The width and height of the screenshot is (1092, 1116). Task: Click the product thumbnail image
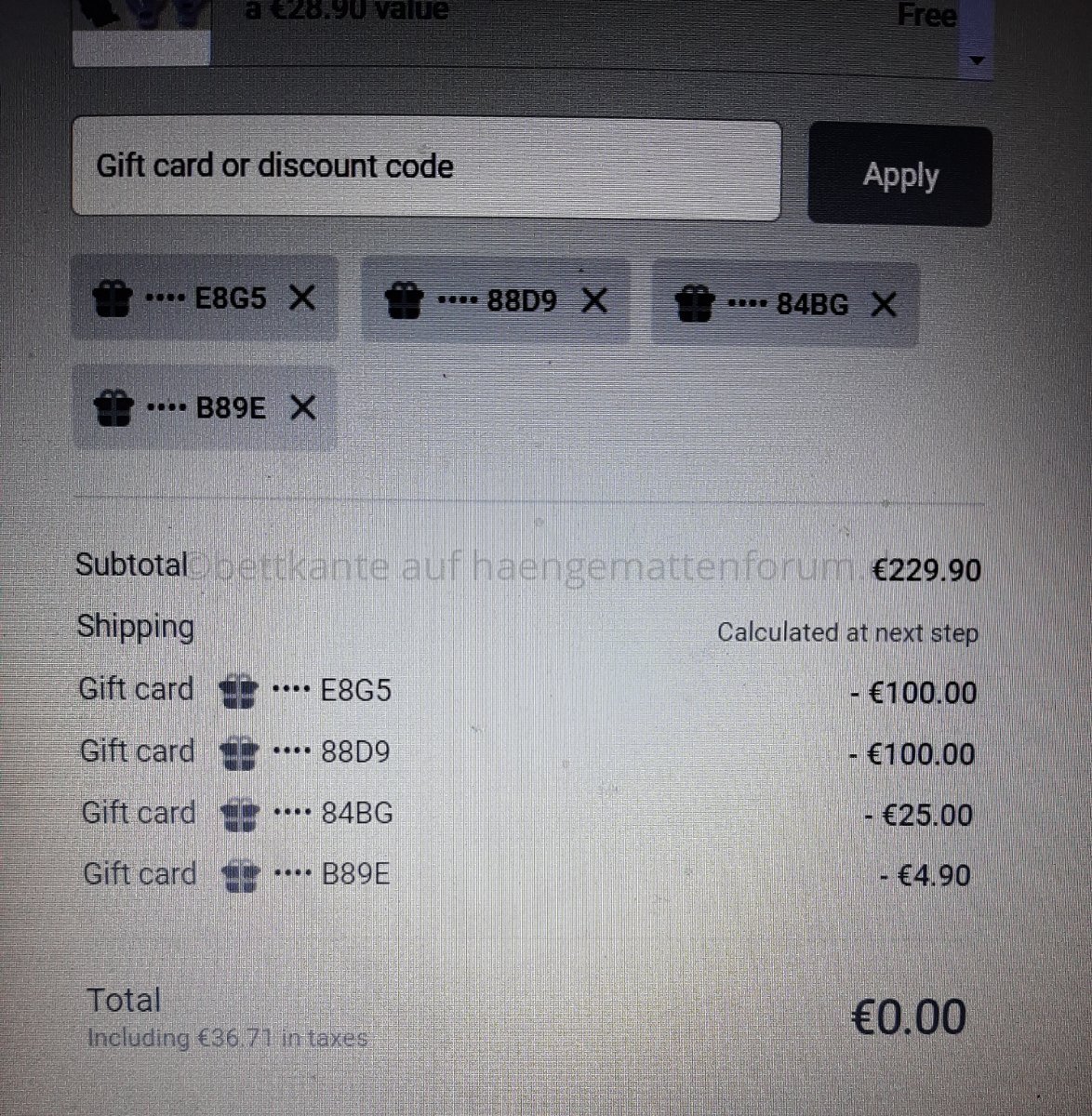click(141, 33)
